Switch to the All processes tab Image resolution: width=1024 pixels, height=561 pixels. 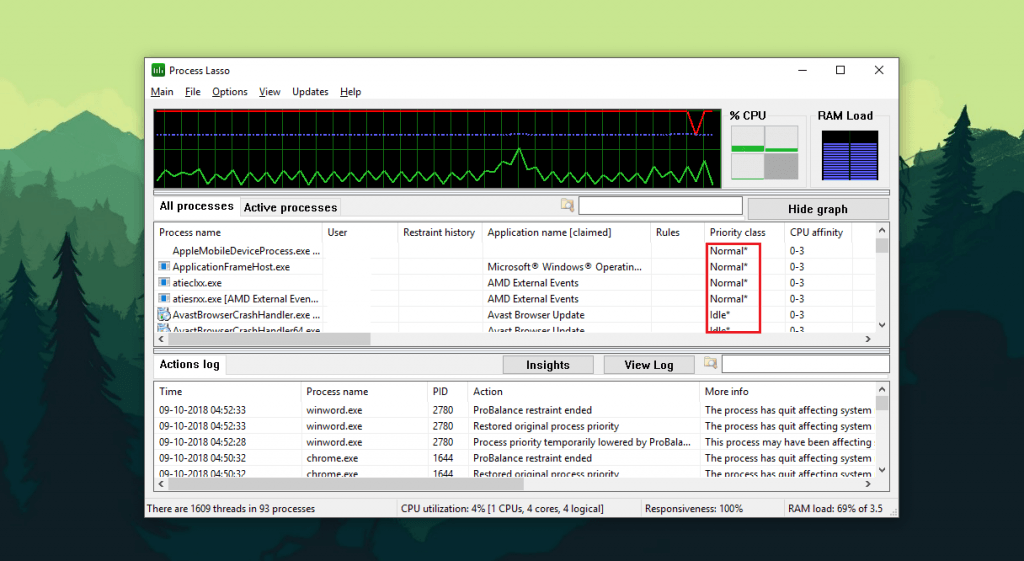click(197, 206)
